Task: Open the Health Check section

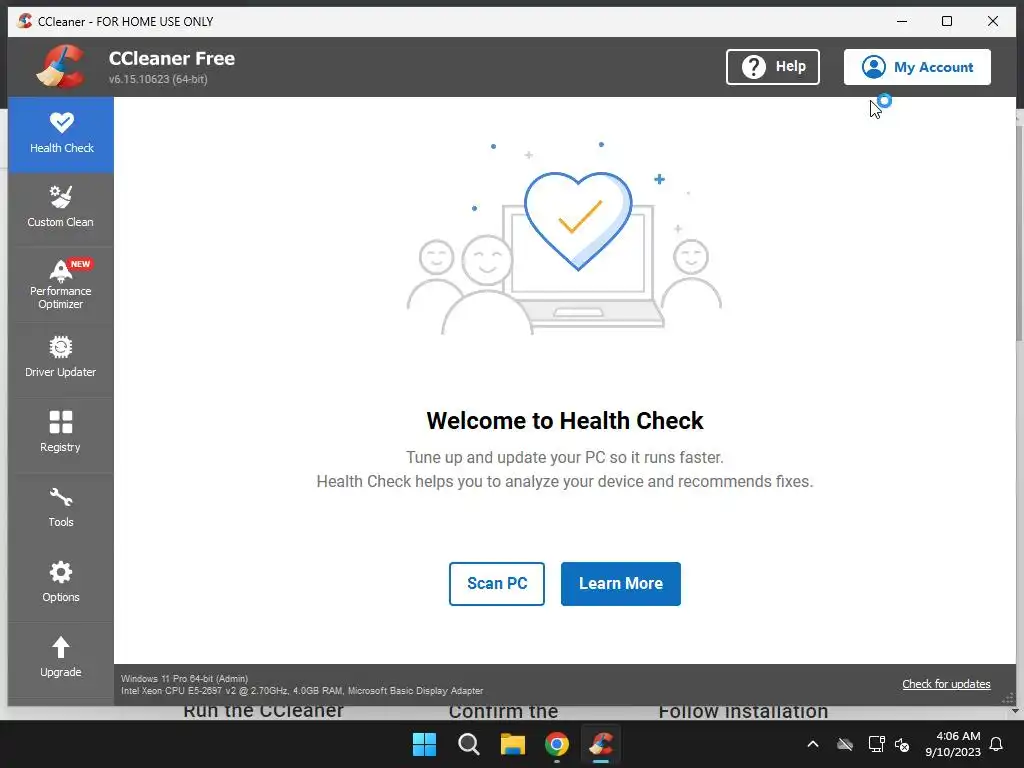Action: tap(61, 135)
